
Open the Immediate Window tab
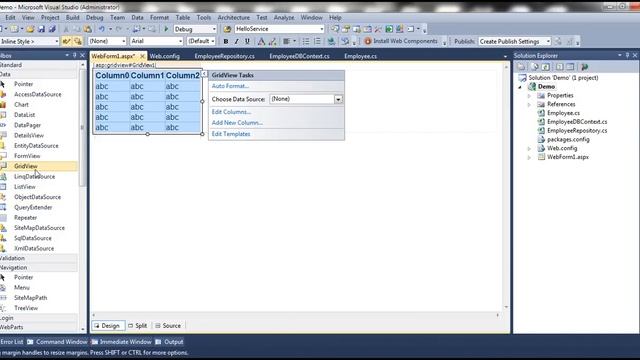[122, 342]
